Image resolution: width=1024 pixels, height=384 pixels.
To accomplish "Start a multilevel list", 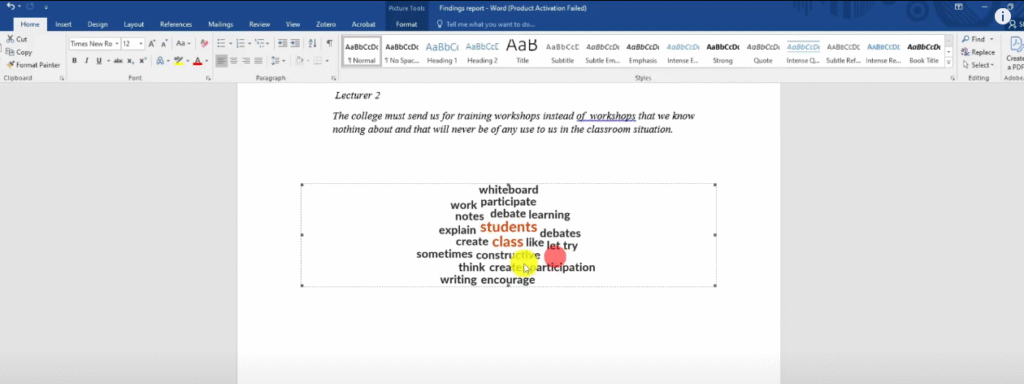I will (x=260, y=44).
